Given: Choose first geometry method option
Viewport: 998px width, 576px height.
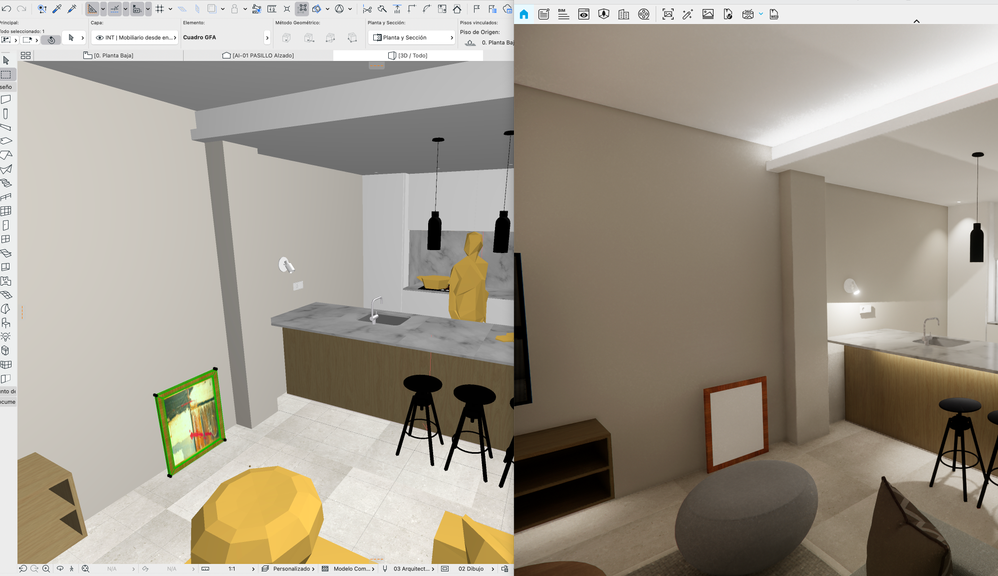Looking at the screenshot, I should point(287,38).
